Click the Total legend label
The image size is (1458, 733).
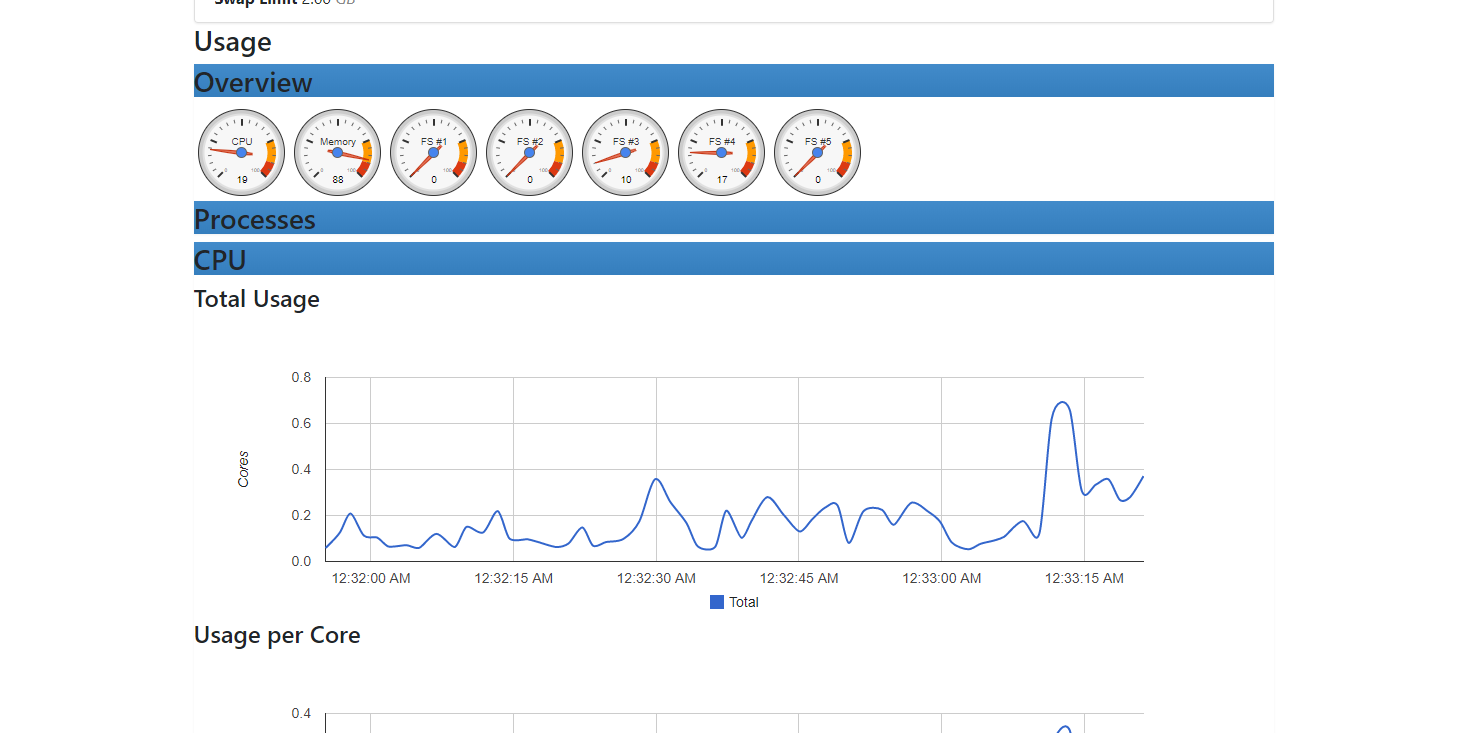click(x=744, y=602)
